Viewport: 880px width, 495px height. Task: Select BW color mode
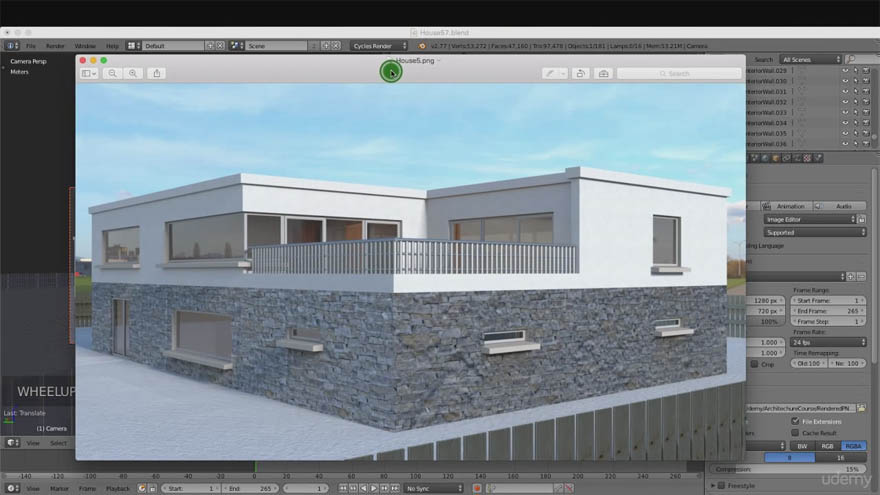(803, 446)
